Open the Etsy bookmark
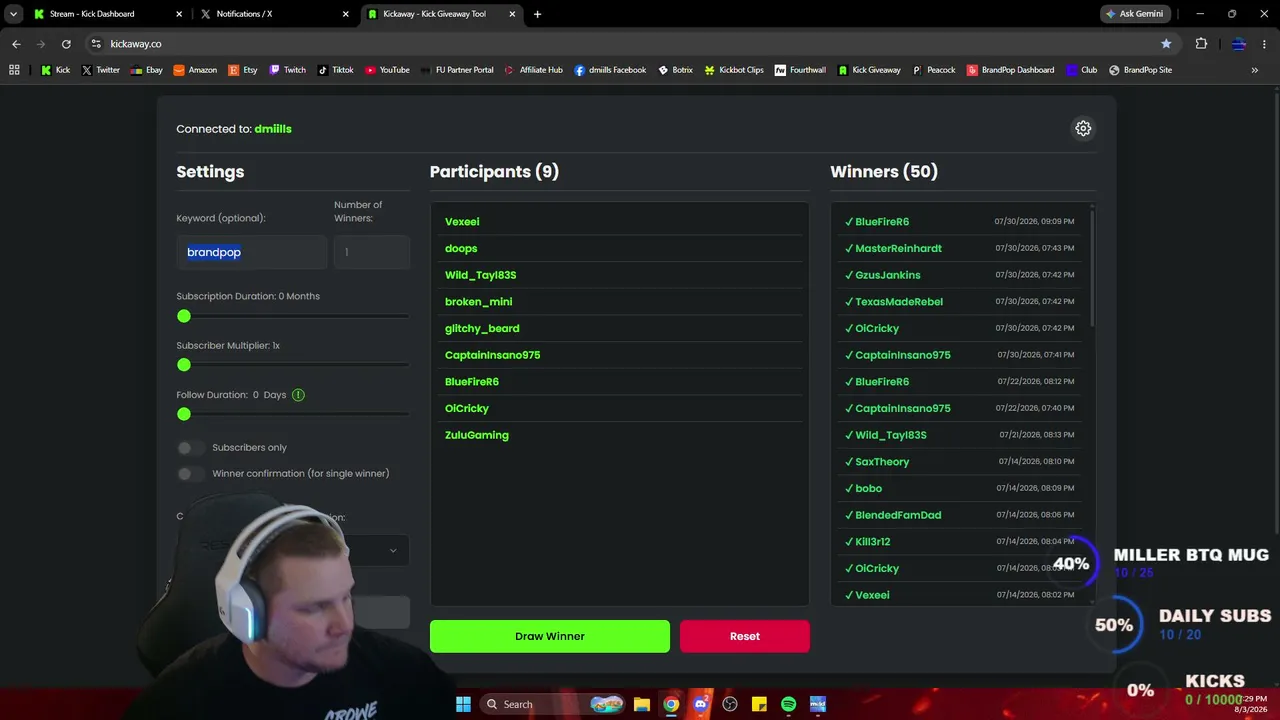The height and width of the screenshot is (720, 1280). (243, 70)
